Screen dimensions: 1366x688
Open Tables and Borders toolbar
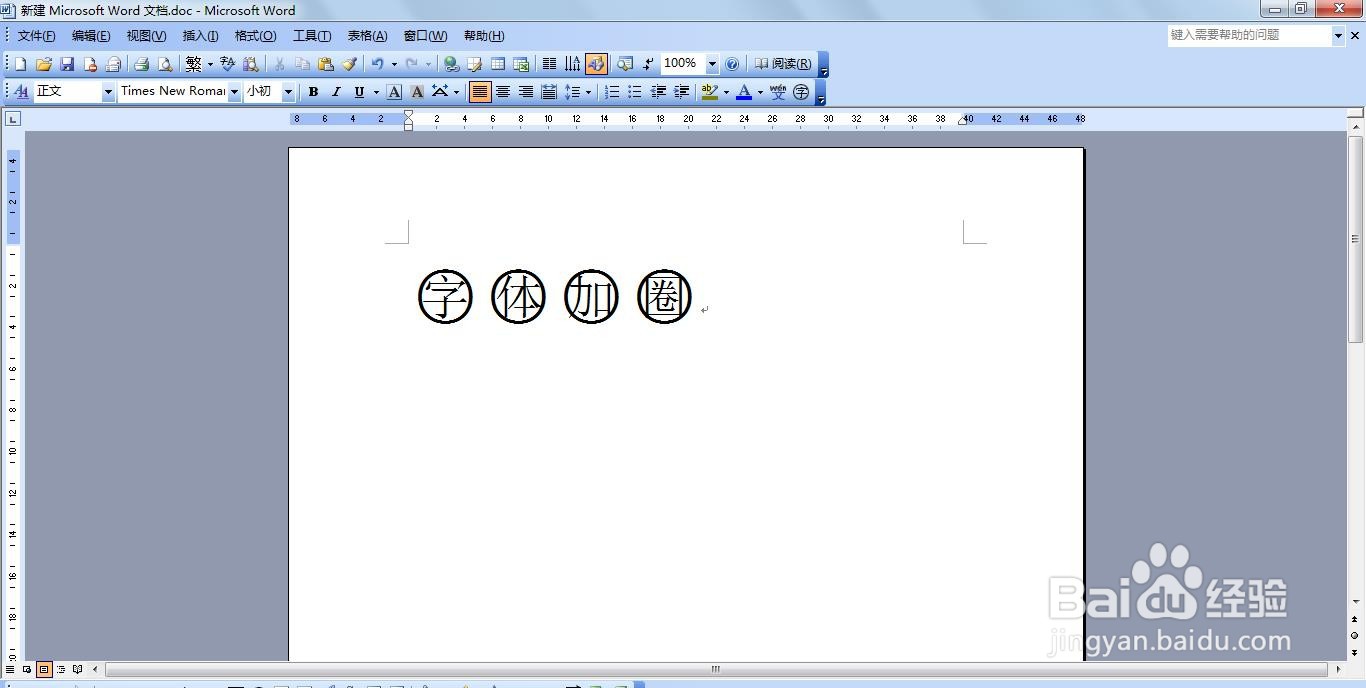click(x=475, y=64)
